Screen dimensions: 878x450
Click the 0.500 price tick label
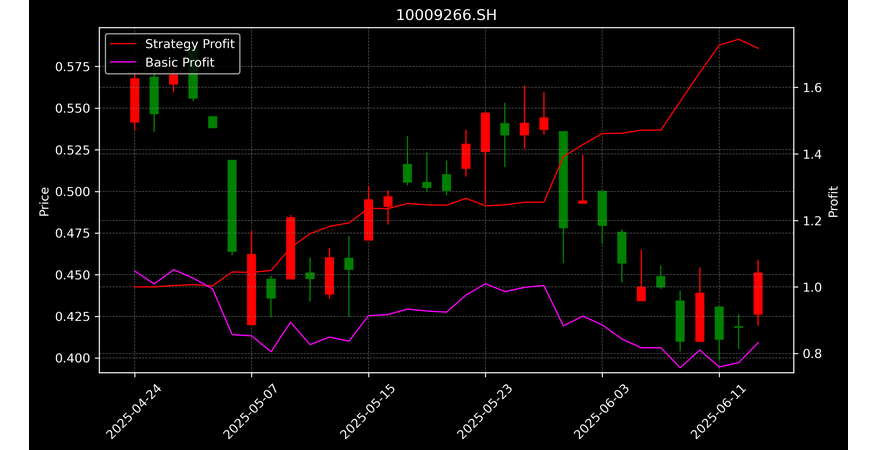(x=72, y=192)
